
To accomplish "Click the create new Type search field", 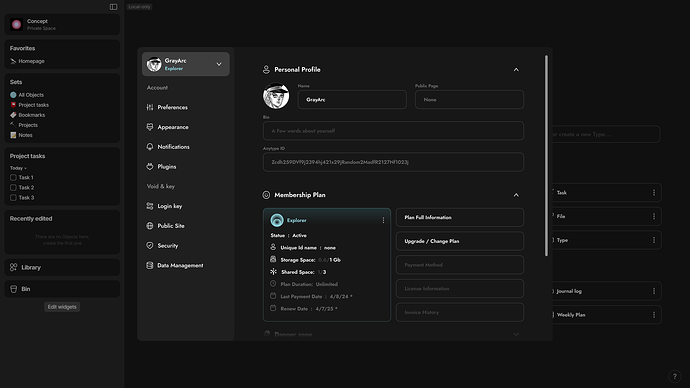I will tap(606, 134).
